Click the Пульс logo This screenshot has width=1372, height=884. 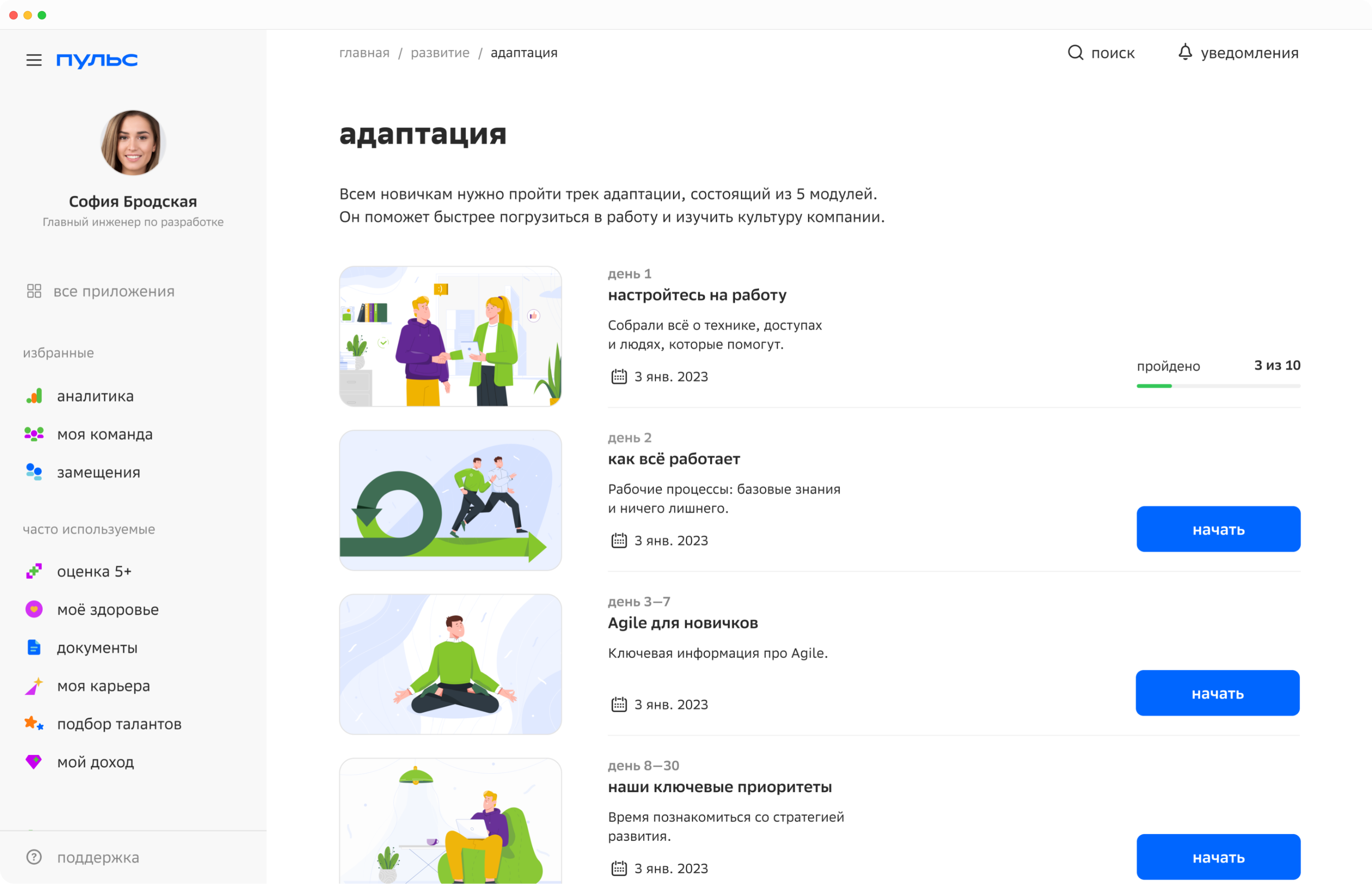click(x=97, y=60)
